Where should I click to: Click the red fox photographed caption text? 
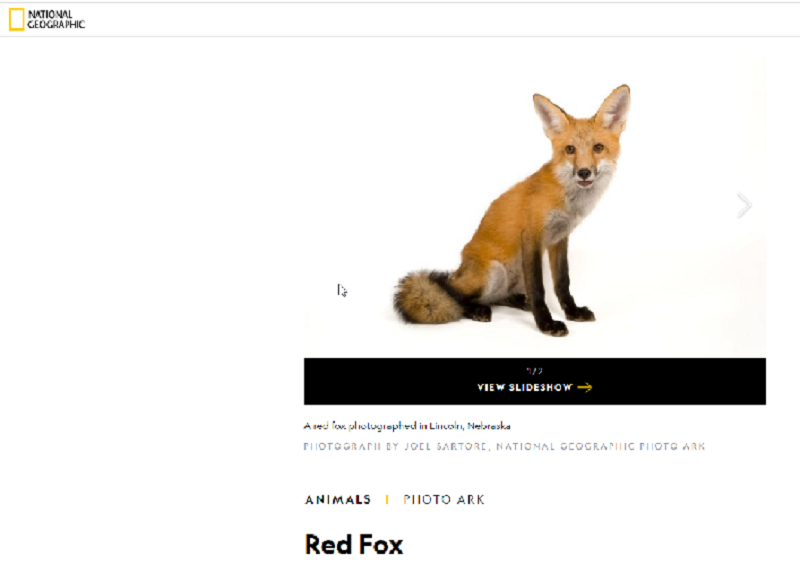[x=407, y=426]
